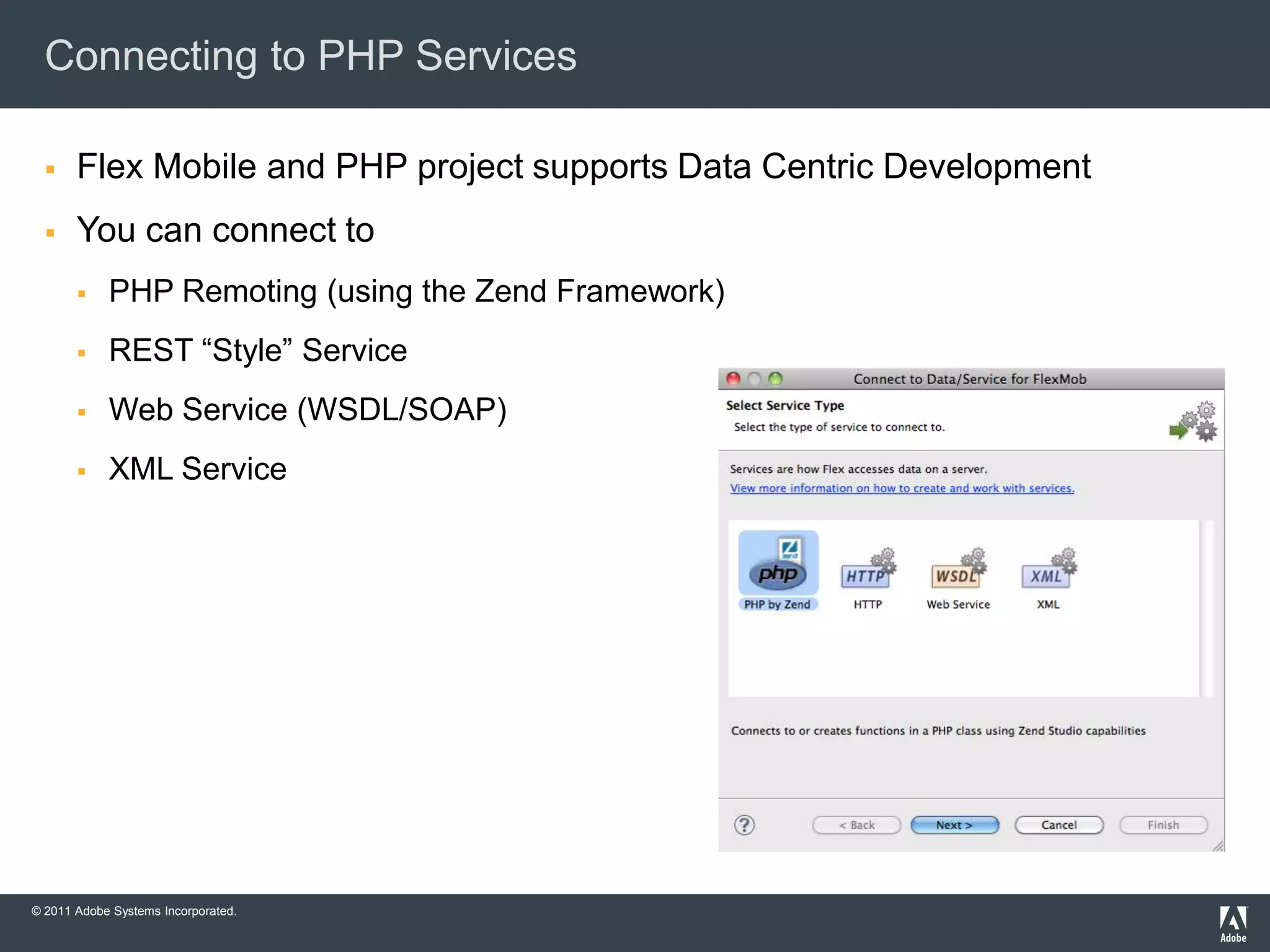Click the Next > button

[x=955, y=825]
